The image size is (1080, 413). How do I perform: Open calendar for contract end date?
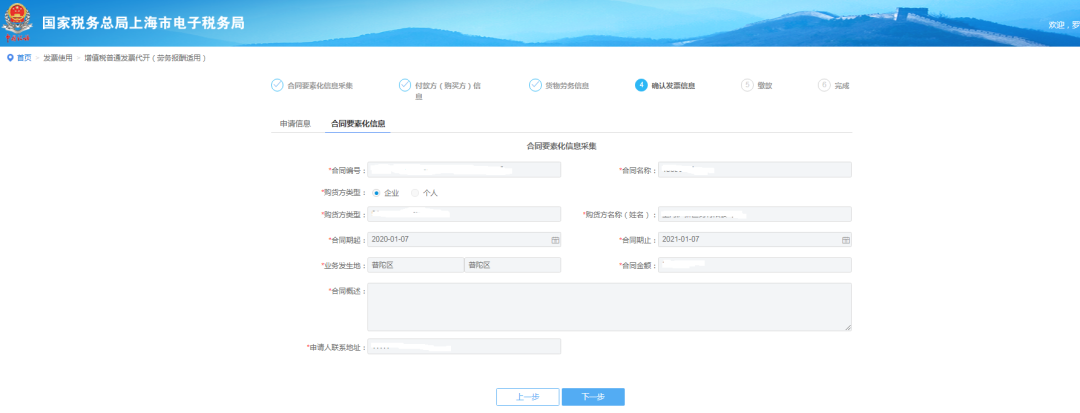845,241
